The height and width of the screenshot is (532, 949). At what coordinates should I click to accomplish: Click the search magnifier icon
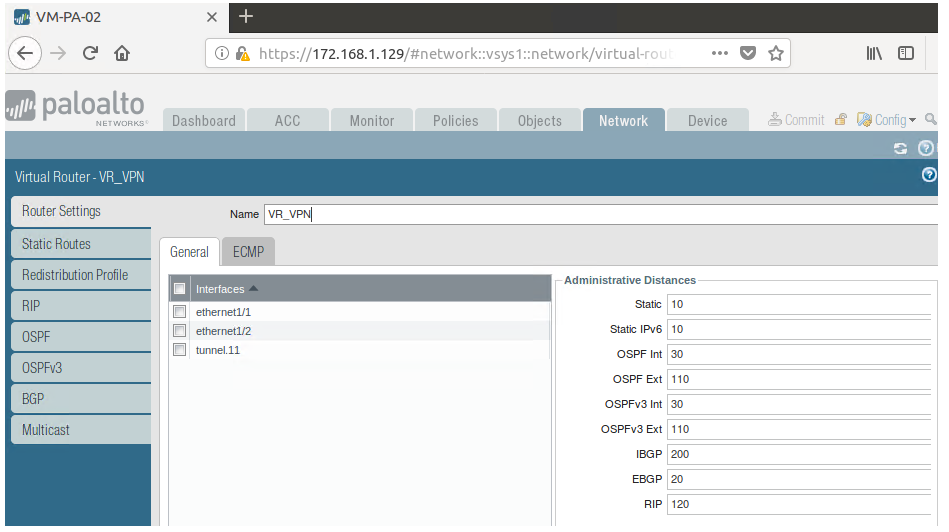931,120
